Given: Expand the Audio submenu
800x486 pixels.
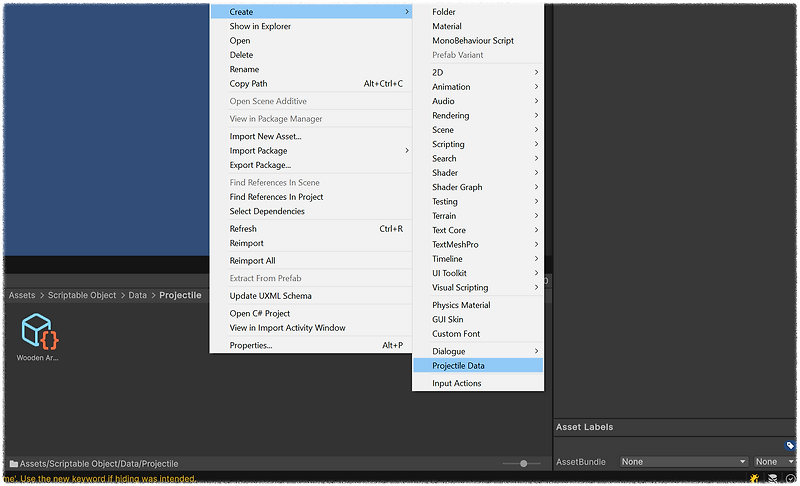Looking at the screenshot, I should pos(478,101).
